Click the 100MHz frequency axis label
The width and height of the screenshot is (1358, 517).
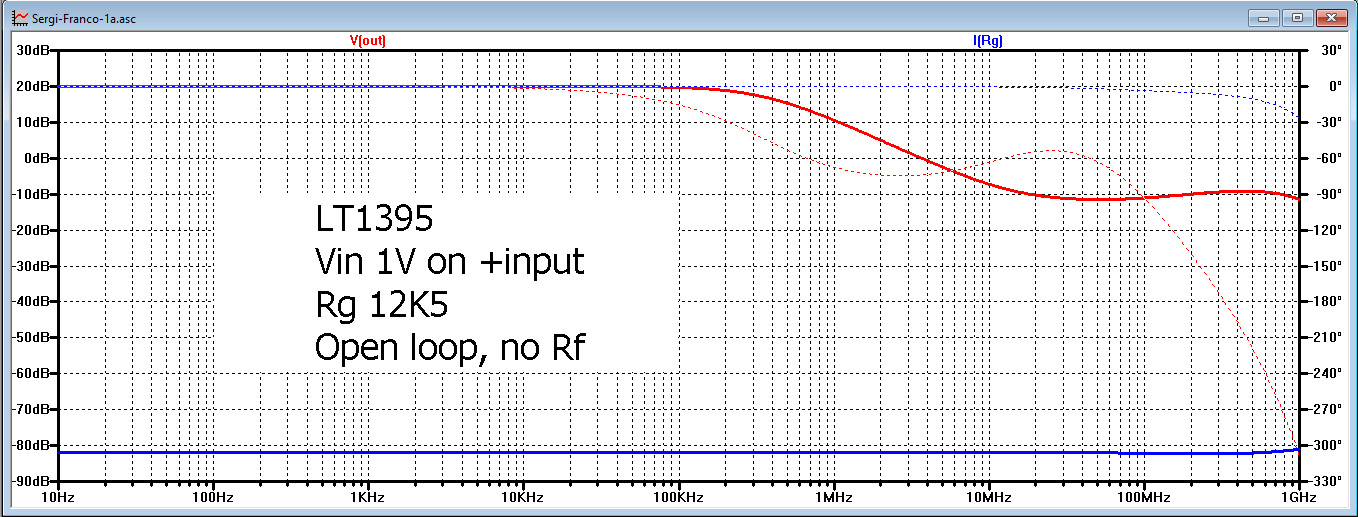coord(1142,497)
